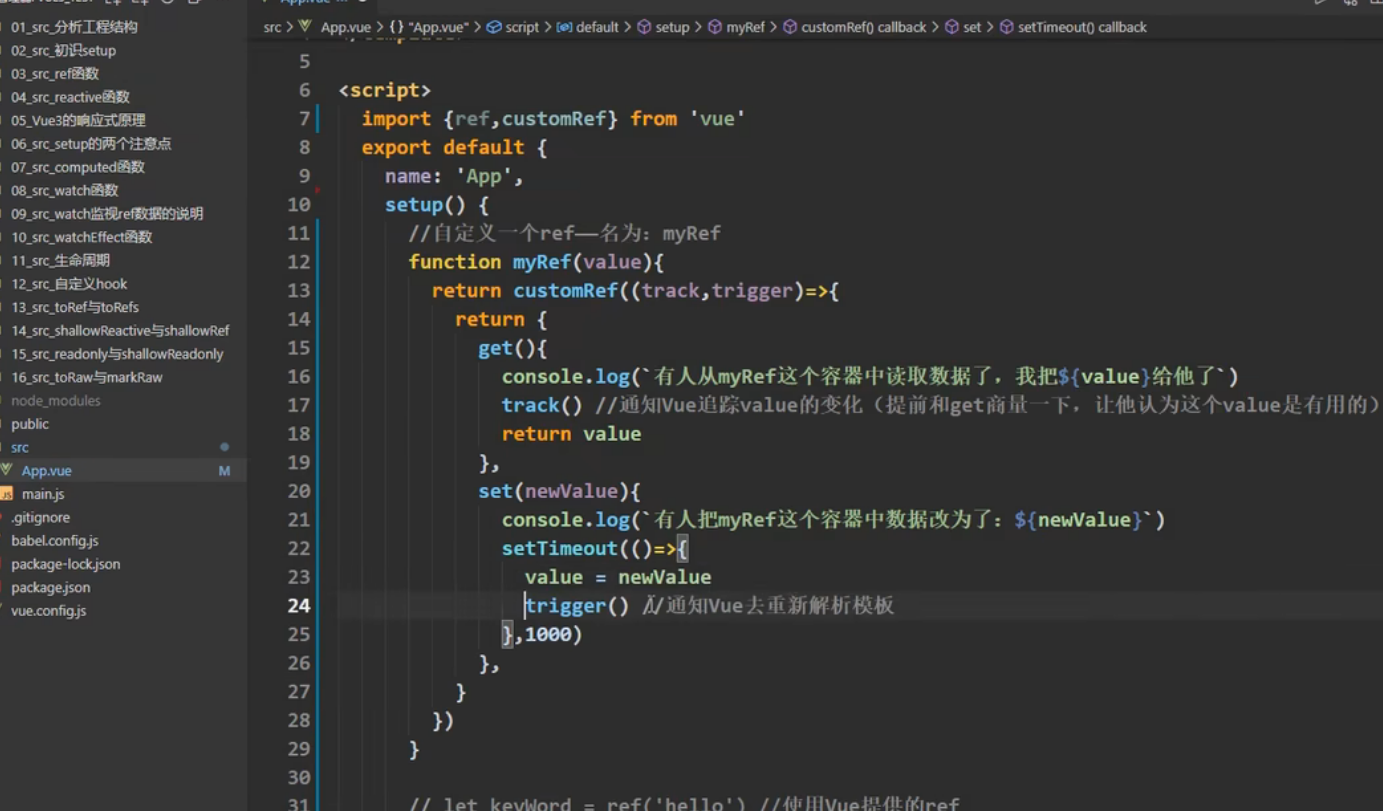1383x811 pixels.
Task: Click 'setTimeout(()=>{' on line 22
Action: pyautogui.click(x=595, y=548)
